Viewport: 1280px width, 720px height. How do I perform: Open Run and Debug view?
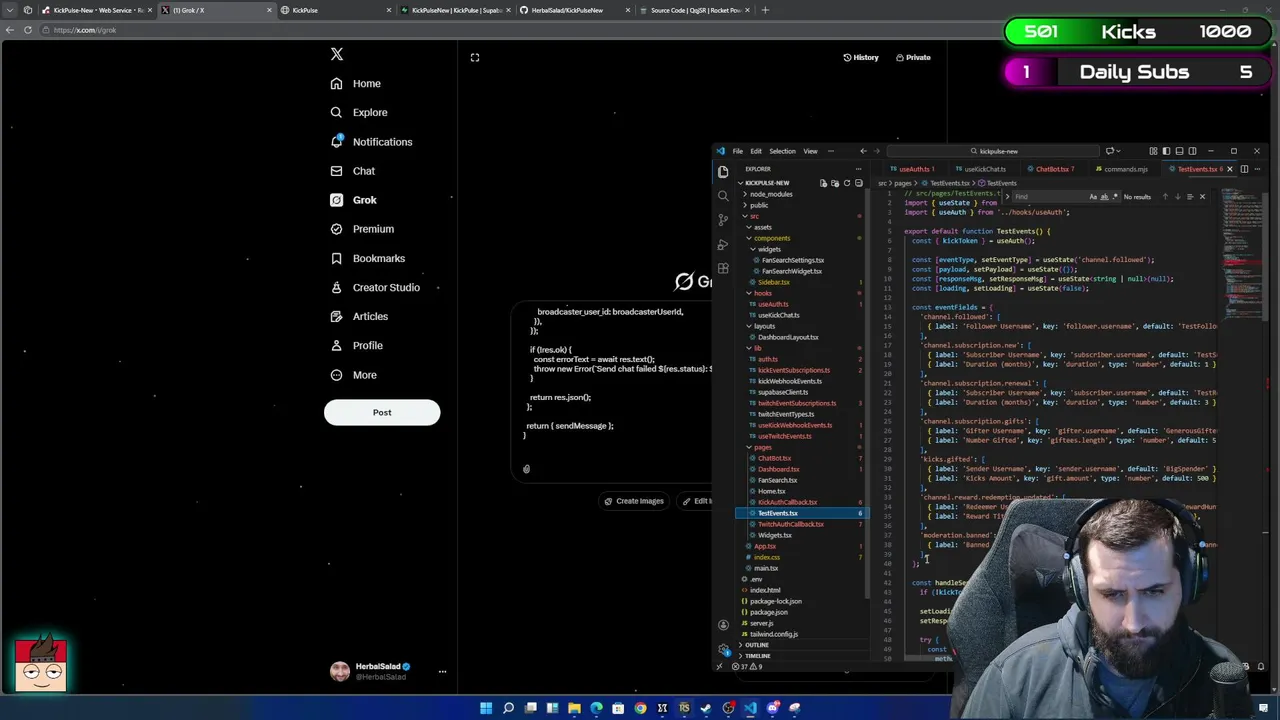[723, 244]
